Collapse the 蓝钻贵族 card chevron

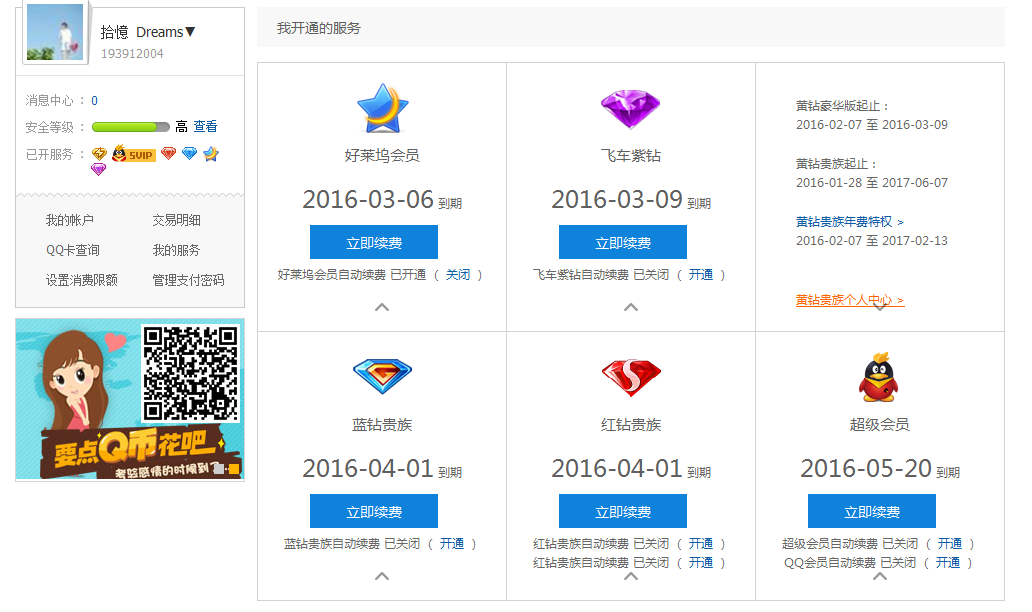[x=382, y=576]
